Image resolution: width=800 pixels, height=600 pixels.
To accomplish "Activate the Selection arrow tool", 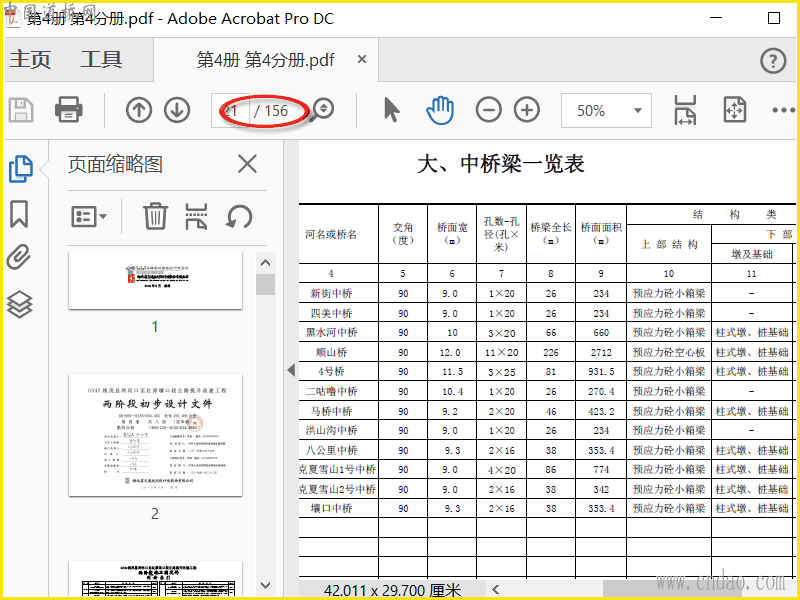I will click(392, 110).
